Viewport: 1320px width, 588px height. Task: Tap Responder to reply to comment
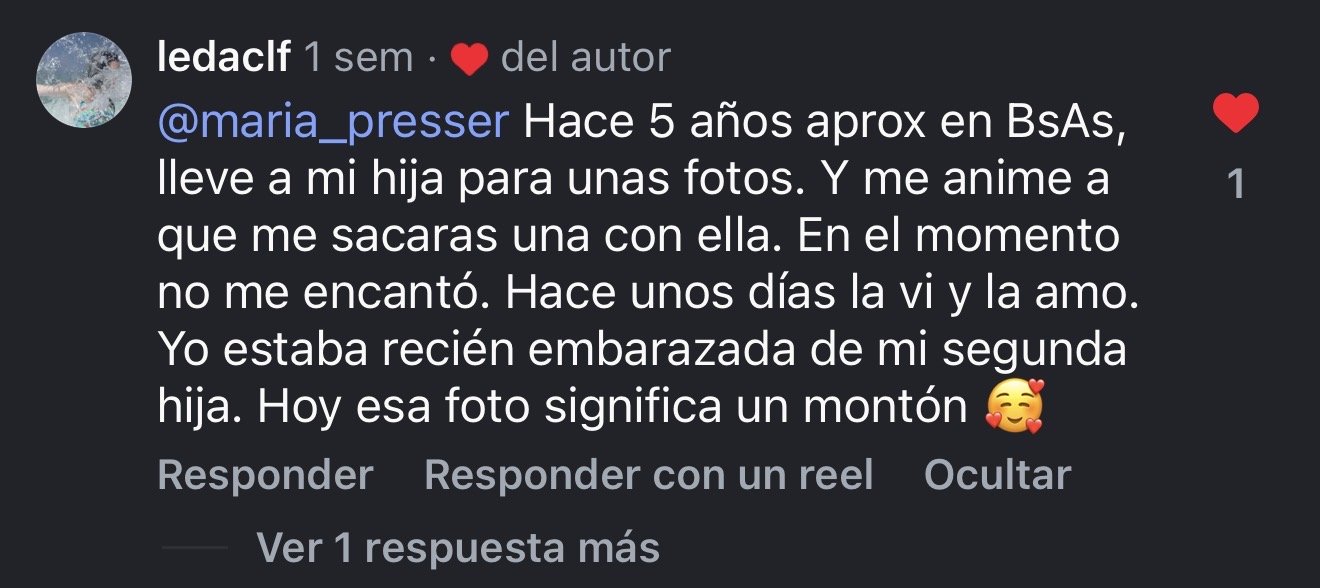pos(266,475)
